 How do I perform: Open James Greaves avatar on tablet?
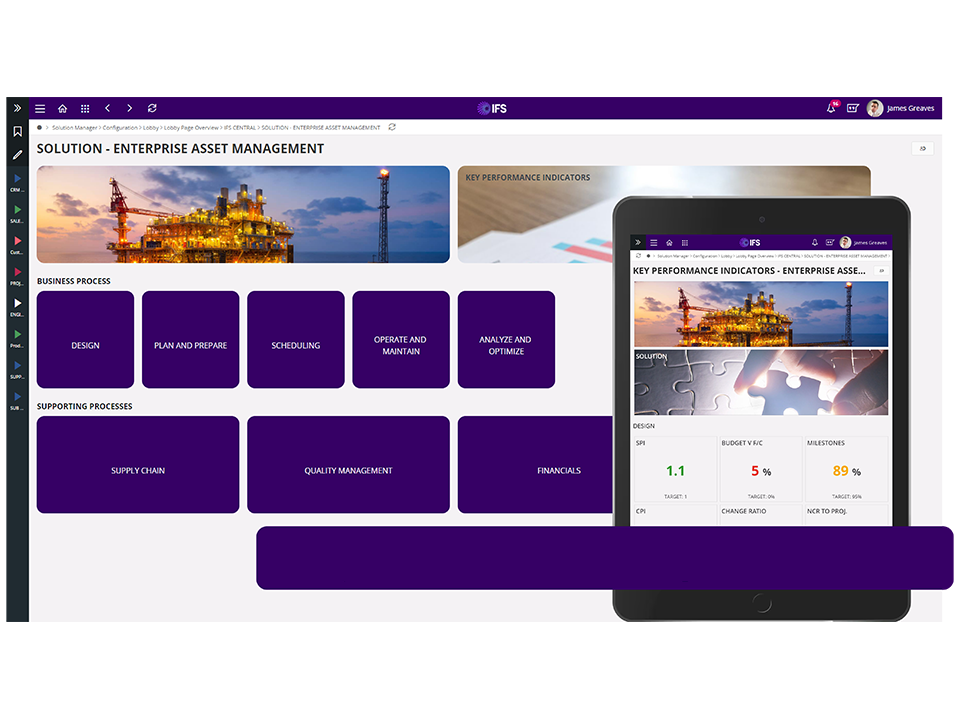click(846, 242)
